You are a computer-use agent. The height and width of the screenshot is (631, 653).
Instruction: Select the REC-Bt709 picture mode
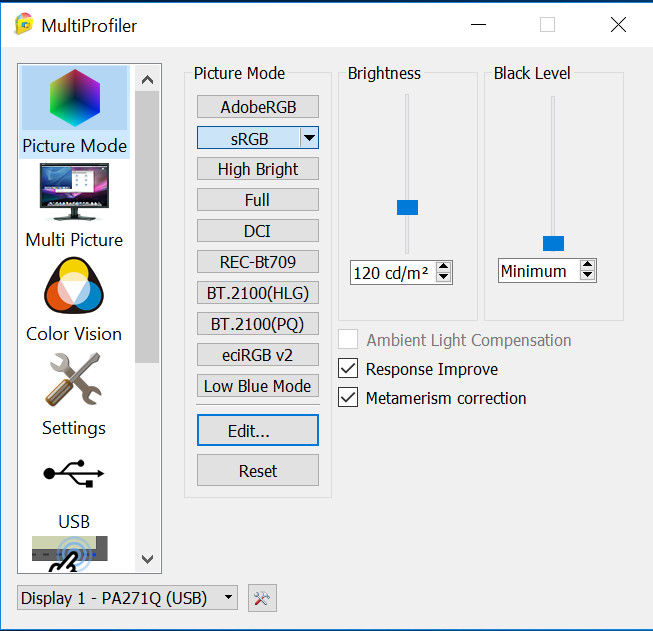258,262
